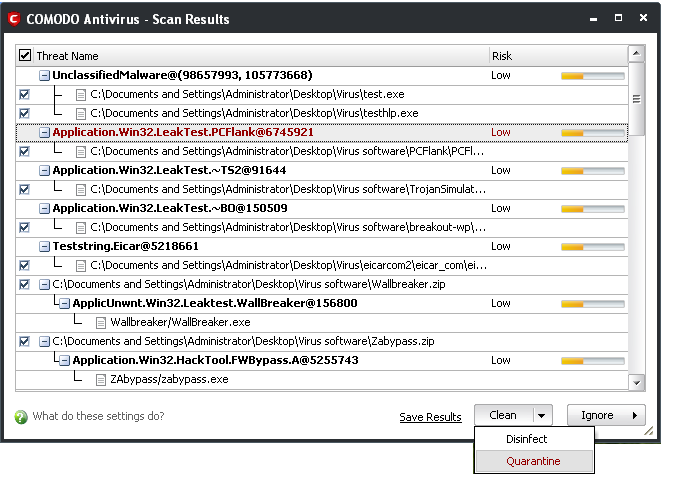Viewport: 680px width, 477px height.
Task: Click file icon beside TrojanSimulat path row
Action: [x=80, y=190]
